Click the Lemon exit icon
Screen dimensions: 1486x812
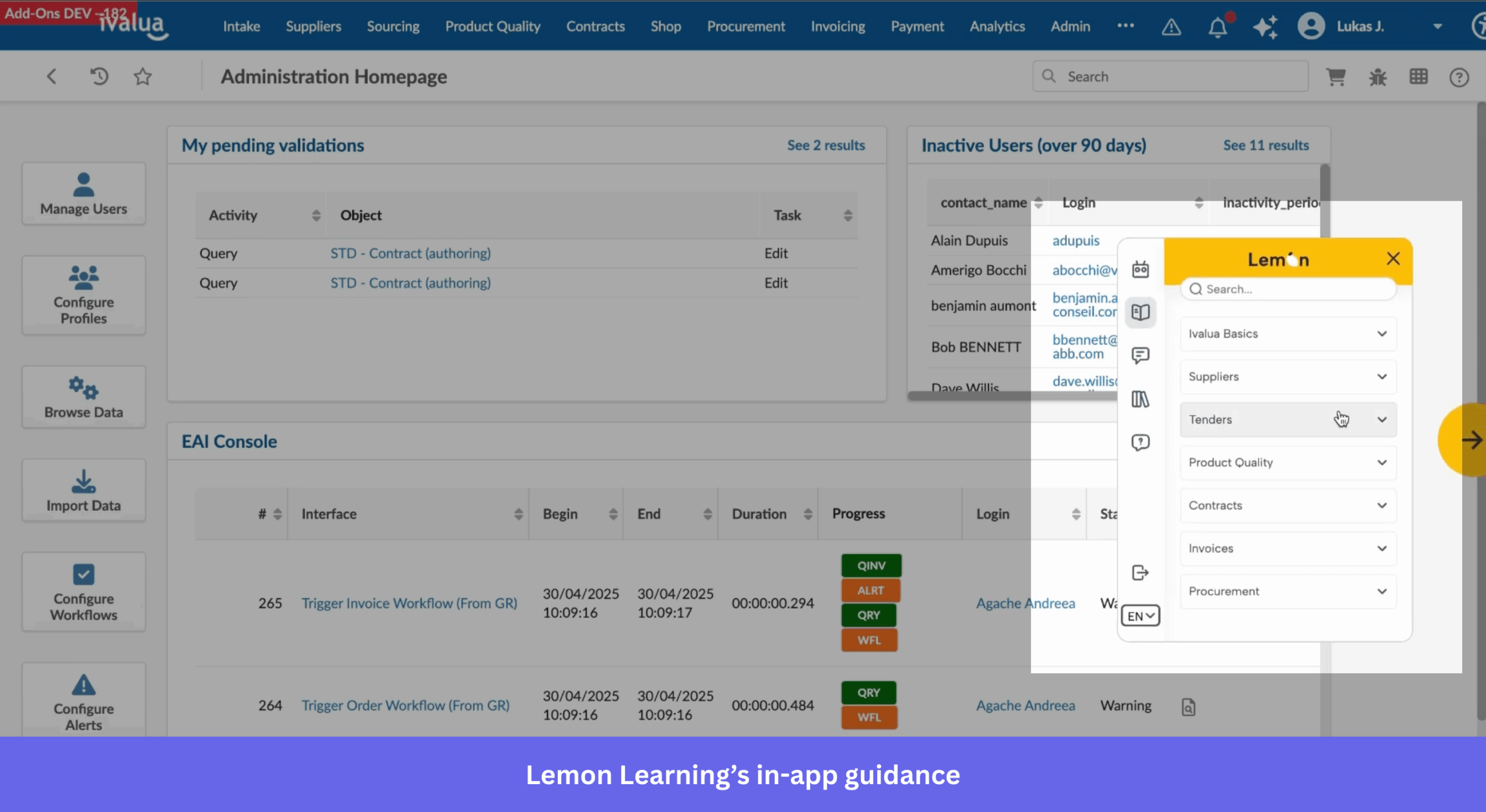pyautogui.click(x=1140, y=573)
